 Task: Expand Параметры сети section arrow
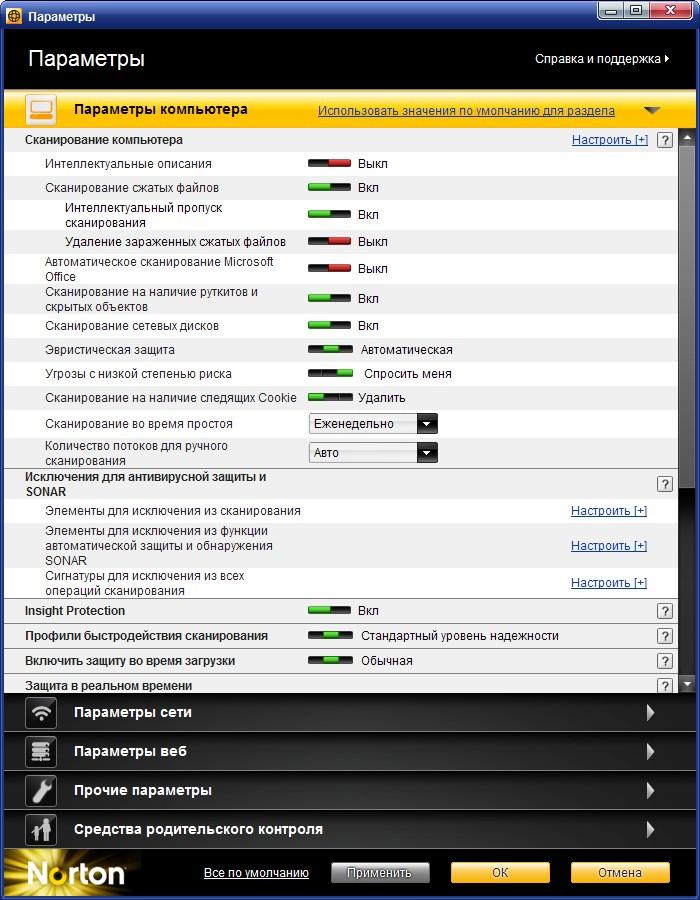[x=650, y=712]
